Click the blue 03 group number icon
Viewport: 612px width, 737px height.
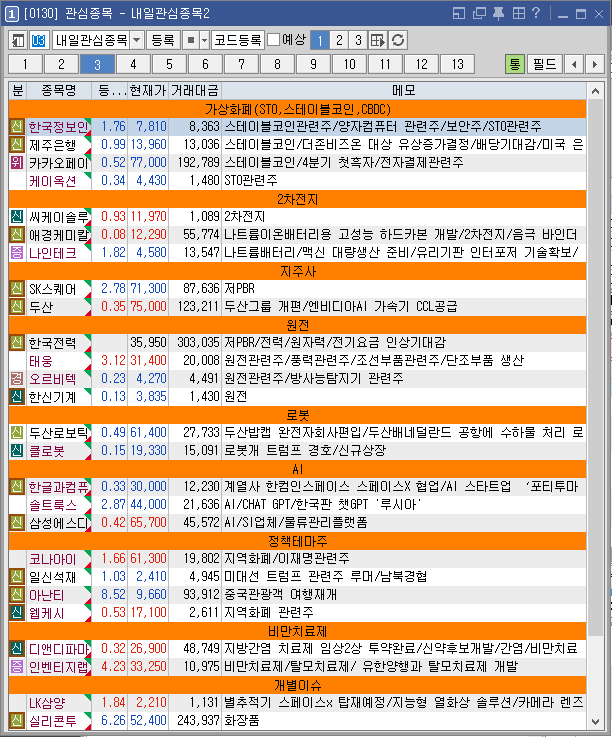click(x=39, y=40)
